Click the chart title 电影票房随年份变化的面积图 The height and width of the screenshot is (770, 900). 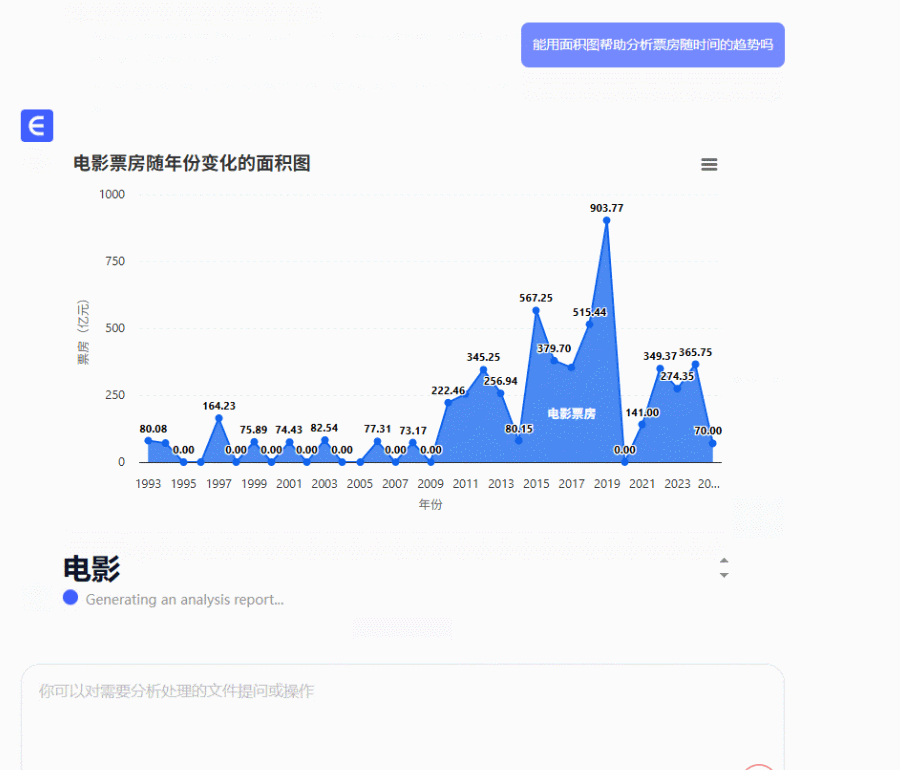[x=192, y=164]
